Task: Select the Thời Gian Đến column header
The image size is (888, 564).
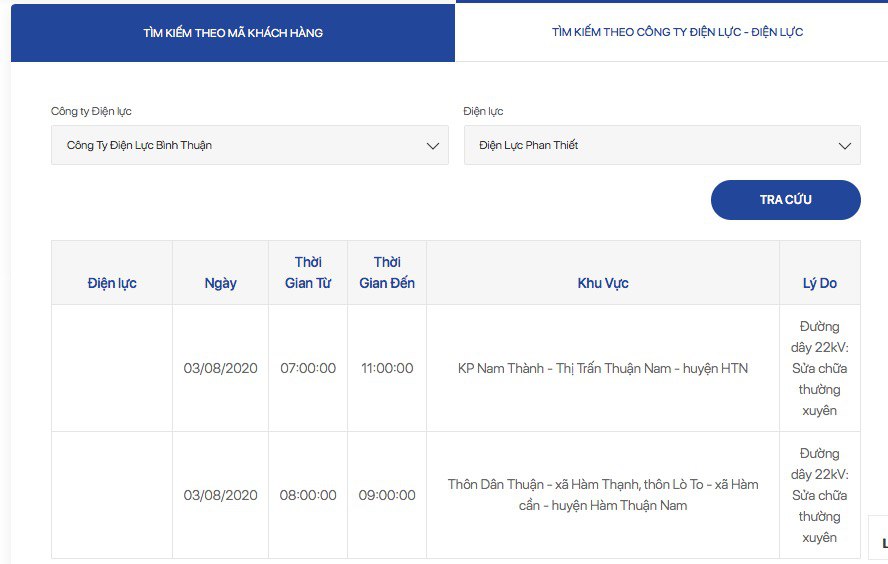Action: (387, 272)
